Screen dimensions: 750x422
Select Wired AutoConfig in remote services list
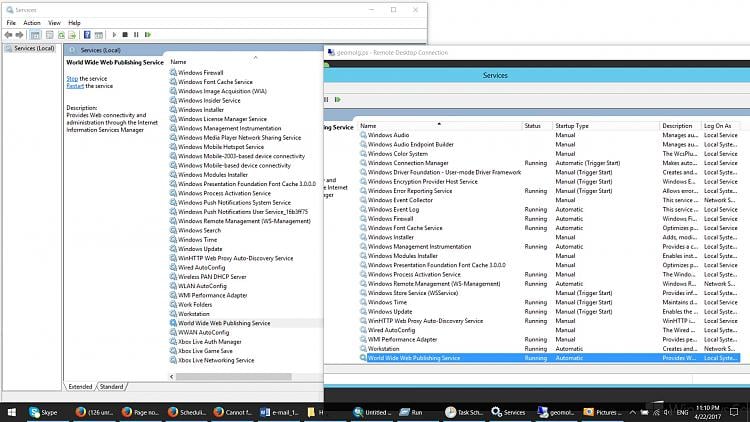[x=391, y=330]
